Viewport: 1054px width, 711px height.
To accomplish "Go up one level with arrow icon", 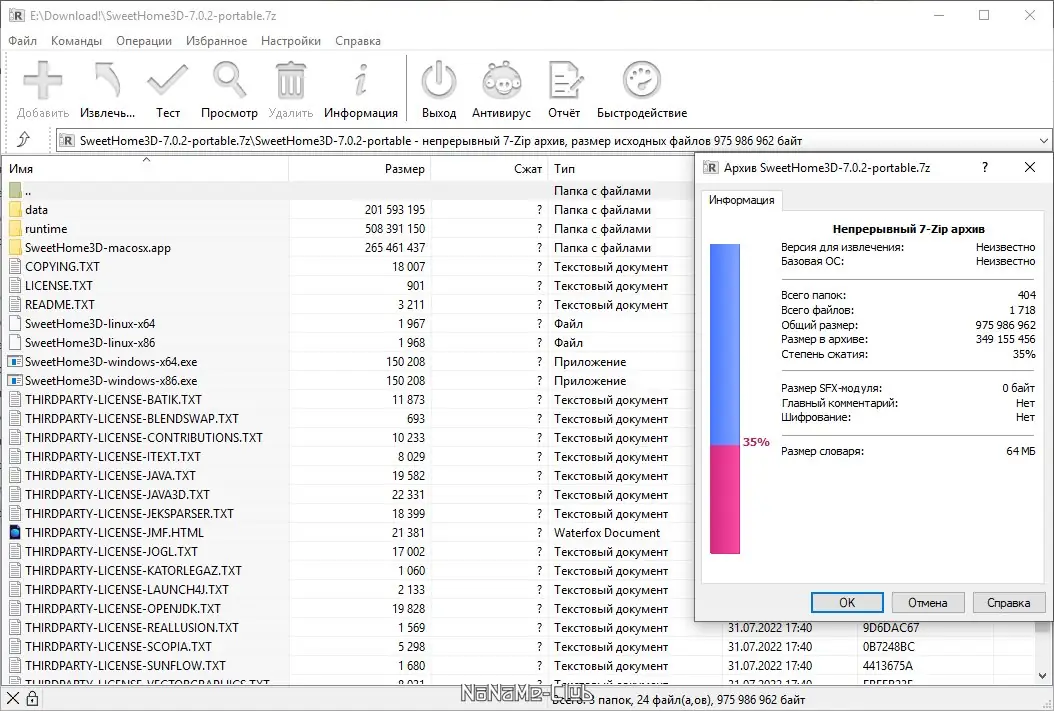I will click(24, 139).
